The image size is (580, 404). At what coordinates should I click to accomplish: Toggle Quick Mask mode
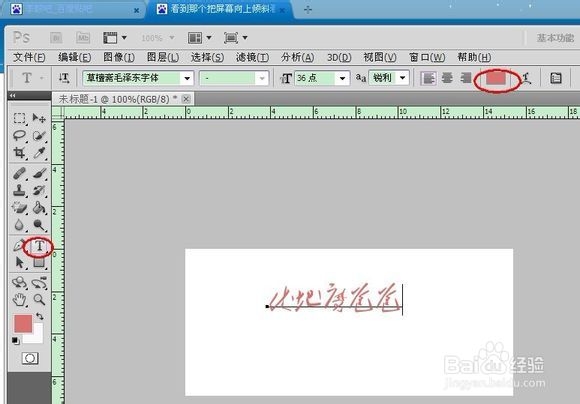pyautogui.click(x=30, y=358)
